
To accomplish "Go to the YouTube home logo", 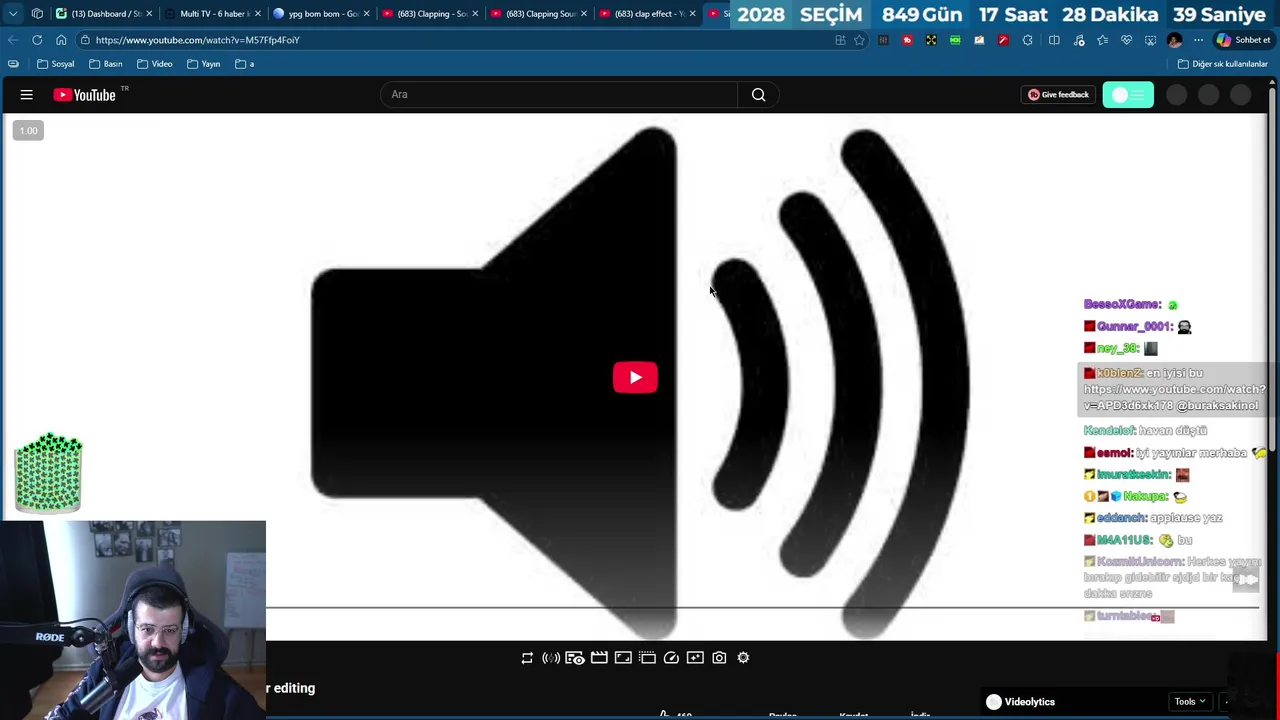I will pos(85,95).
